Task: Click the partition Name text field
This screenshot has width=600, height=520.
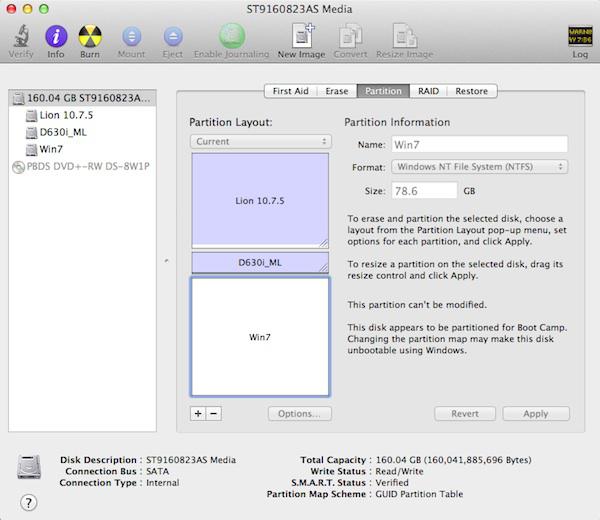Action: tap(479, 144)
